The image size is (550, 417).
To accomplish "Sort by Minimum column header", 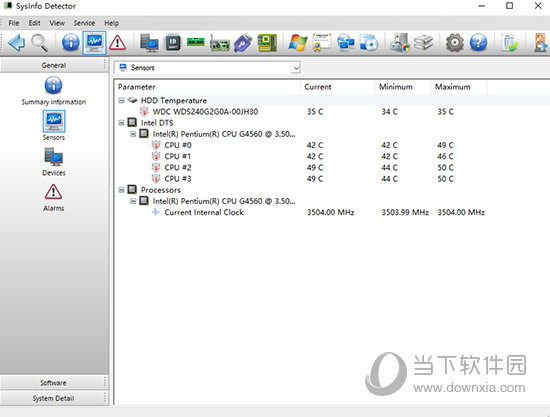I will (x=403, y=87).
